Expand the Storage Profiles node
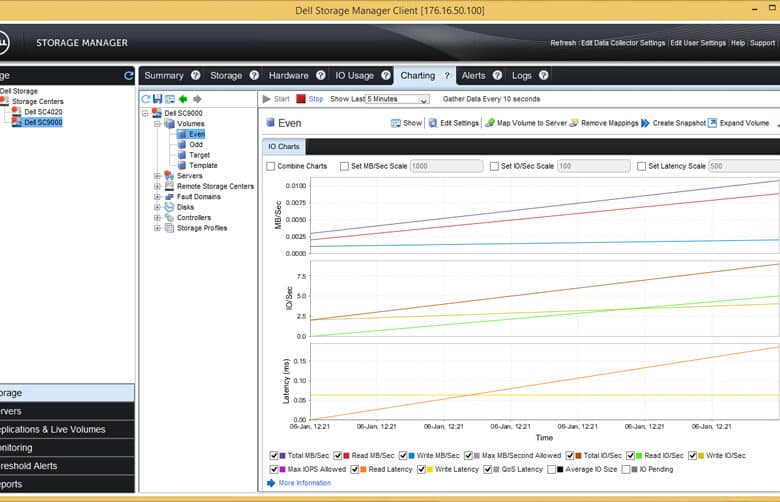This screenshot has height=502, width=780. pos(157,228)
